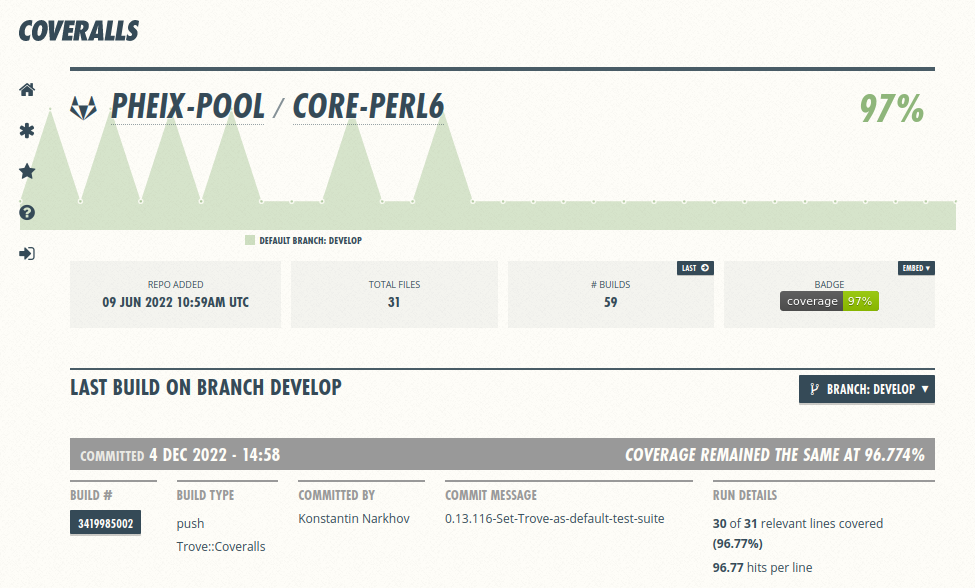Click the first peak on coverage chart
Screen dimensions: 975x588
tap(51, 108)
